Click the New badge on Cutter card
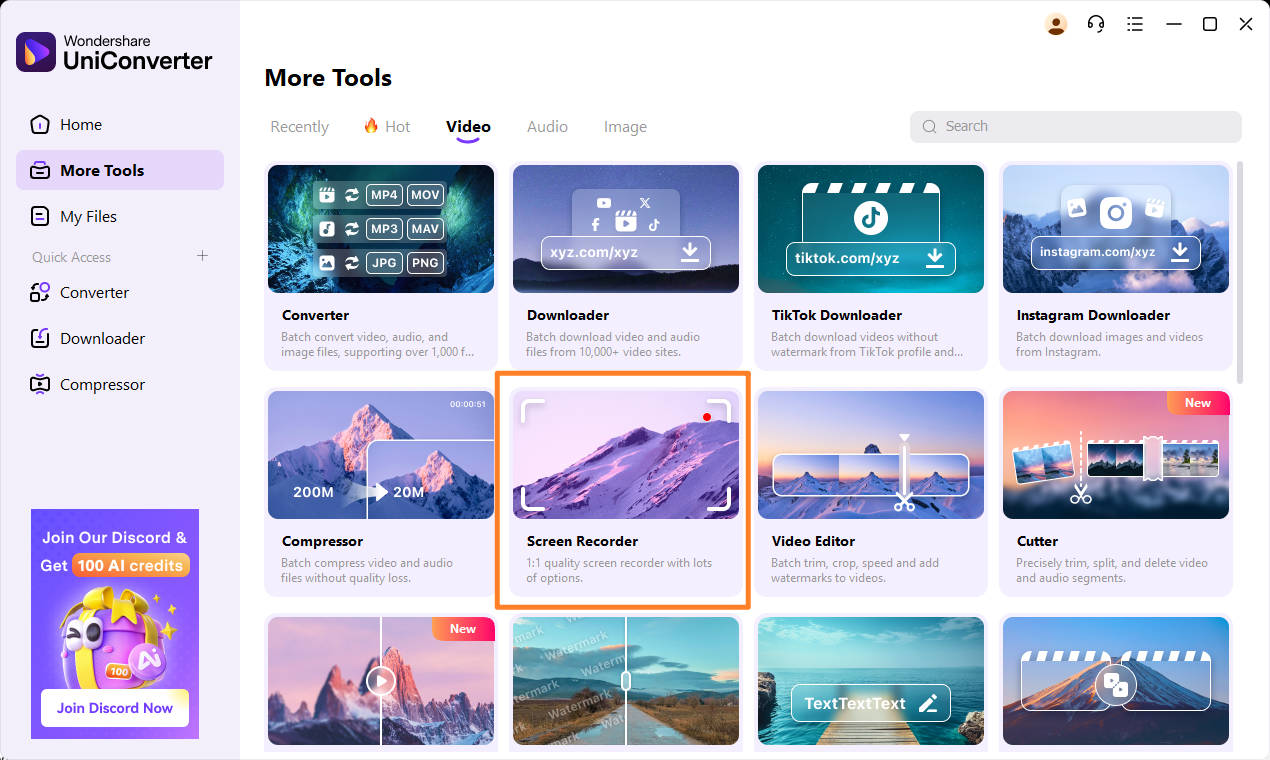 click(1198, 403)
